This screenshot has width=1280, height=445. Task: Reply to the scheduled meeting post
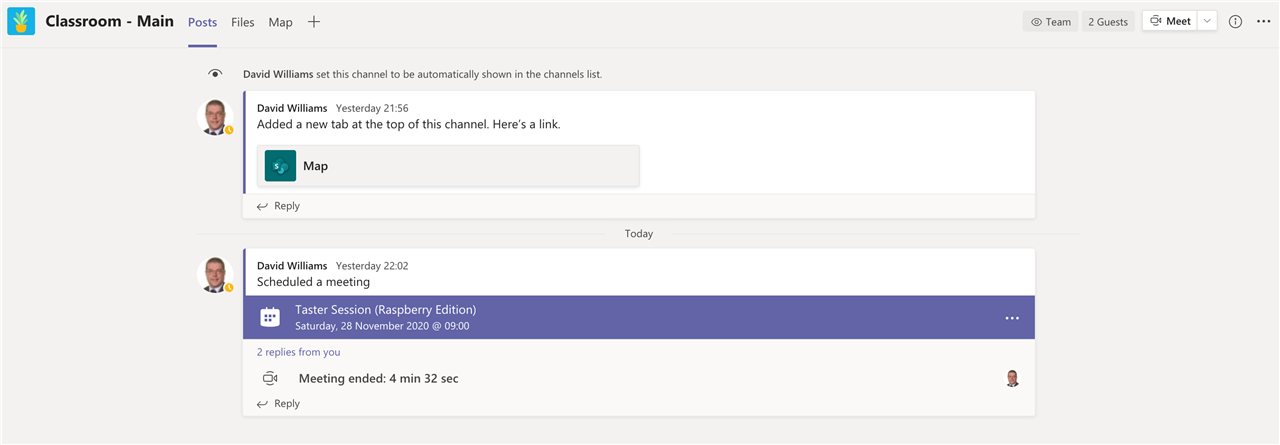[x=278, y=404]
